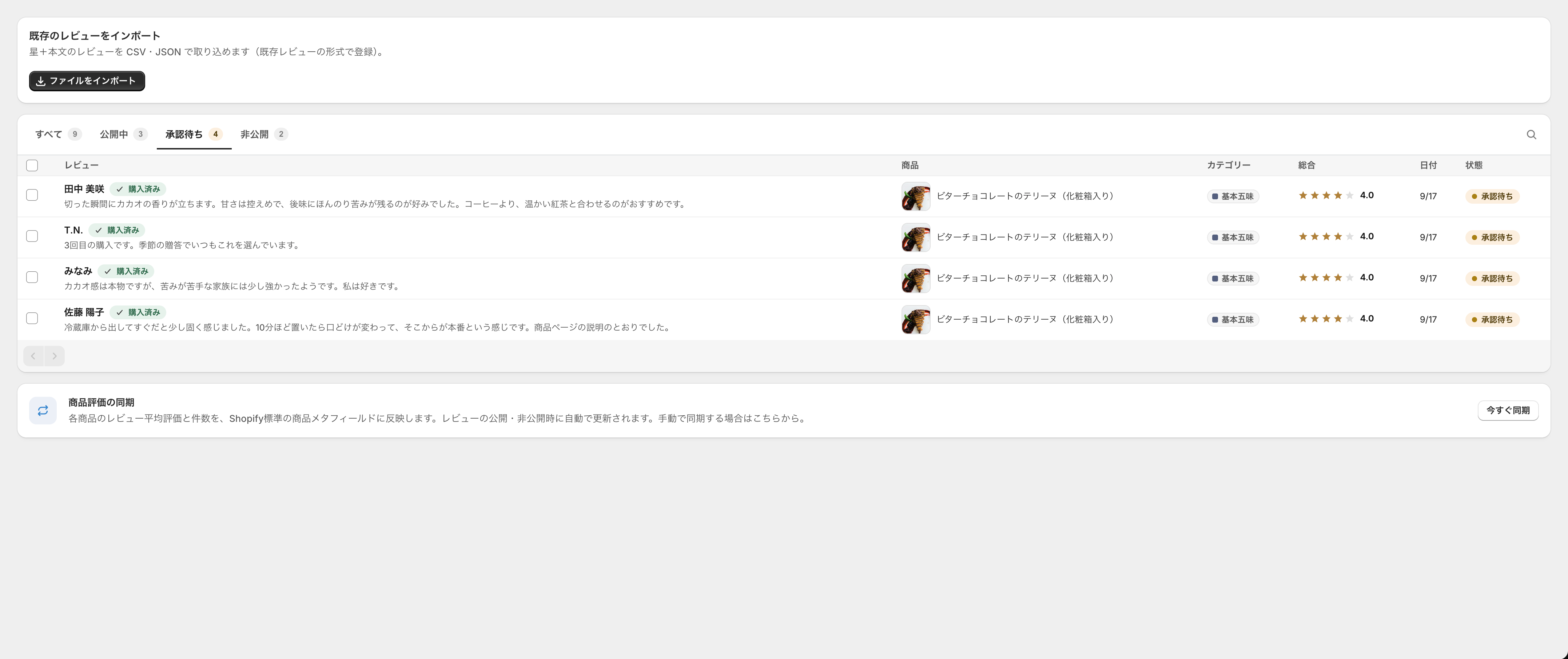The width and height of the screenshot is (1568, 659).
Task: Click 基本五味 category tag in T.N. row
Action: pos(1233,237)
